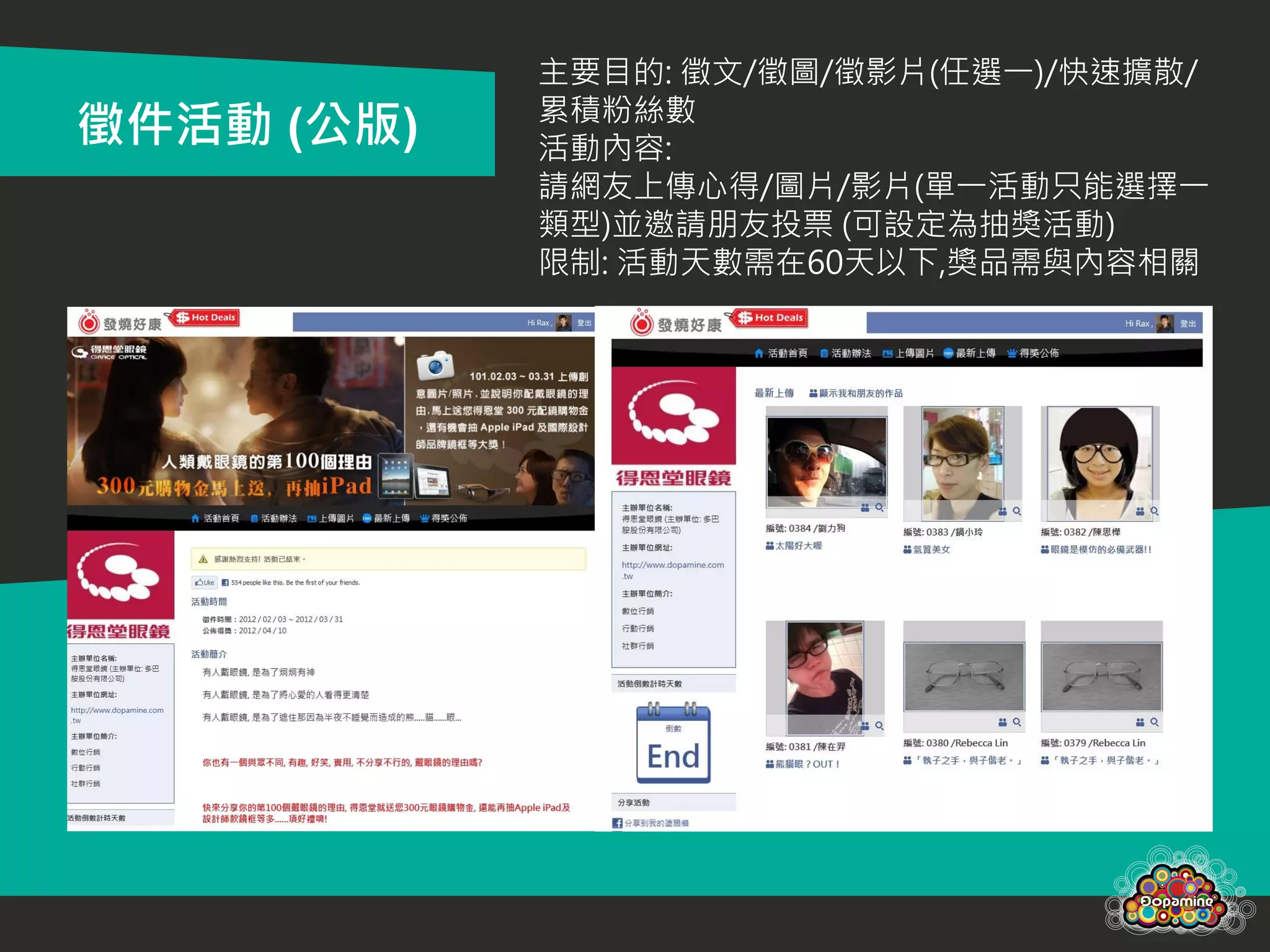Open the 眼鏡是模仿的必備武器!! caption link
The width and height of the screenshot is (1270, 952).
[x=1096, y=549]
